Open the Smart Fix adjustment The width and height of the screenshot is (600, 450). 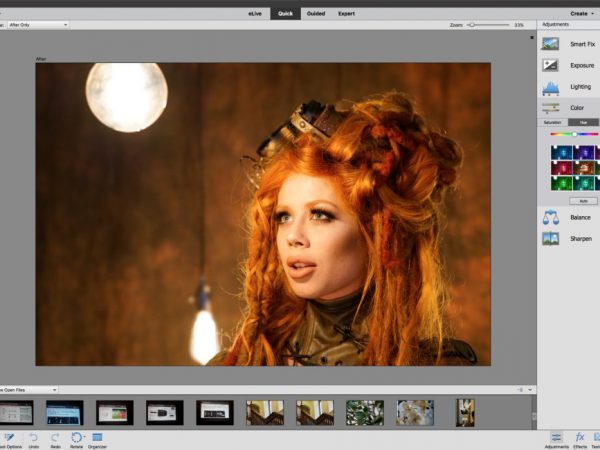click(570, 44)
